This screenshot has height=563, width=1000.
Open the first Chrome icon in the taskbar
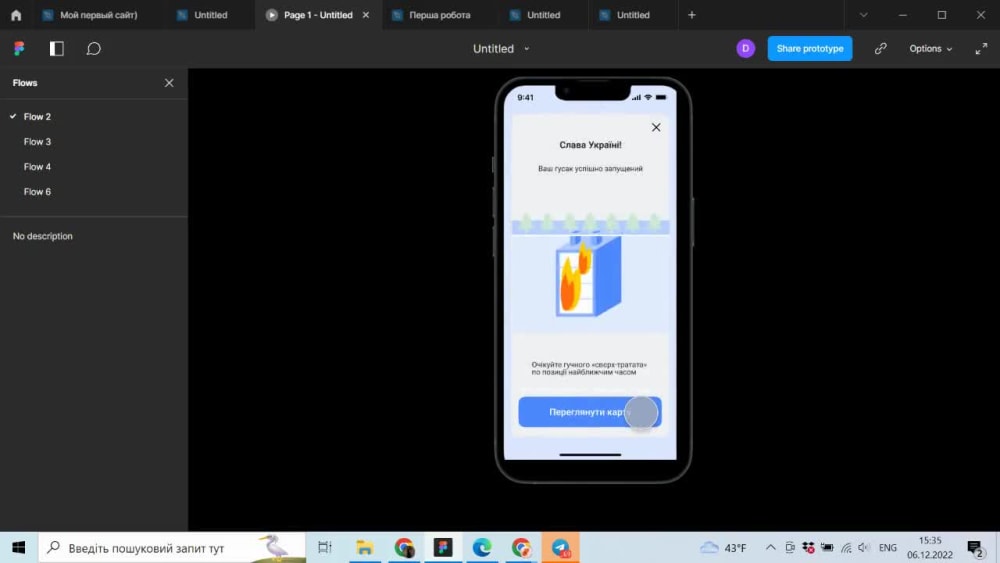pyautogui.click(x=404, y=548)
